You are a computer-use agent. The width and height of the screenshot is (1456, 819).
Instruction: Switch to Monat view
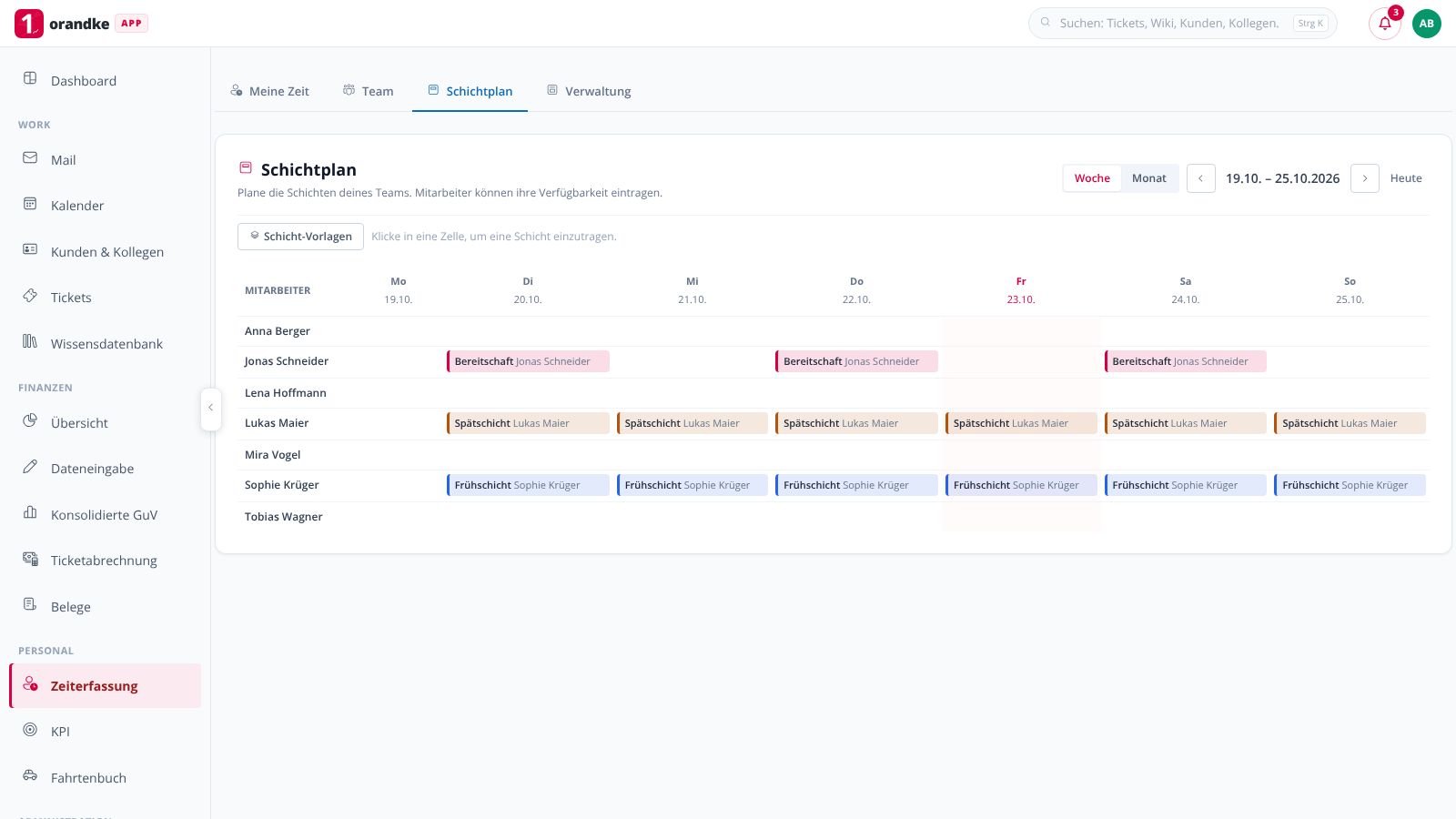tap(1149, 178)
